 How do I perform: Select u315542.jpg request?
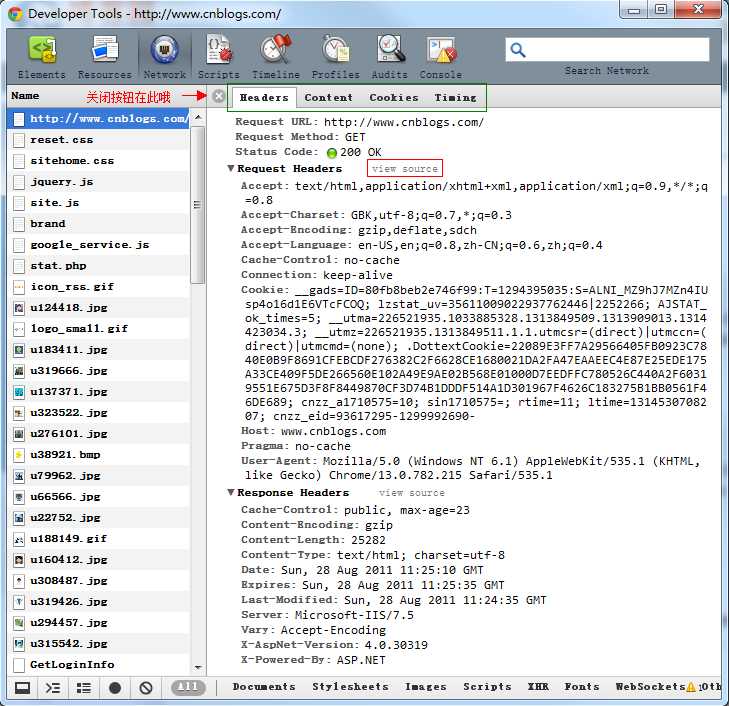[x=99, y=644]
